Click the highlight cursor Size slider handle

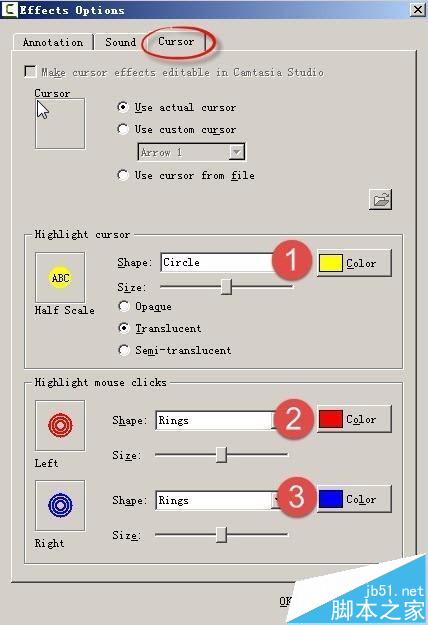point(226,286)
